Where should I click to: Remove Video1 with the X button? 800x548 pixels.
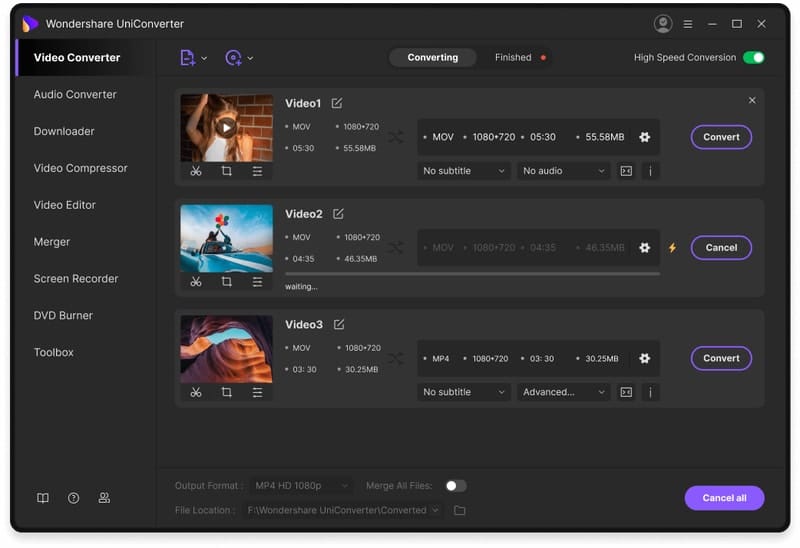(x=752, y=101)
